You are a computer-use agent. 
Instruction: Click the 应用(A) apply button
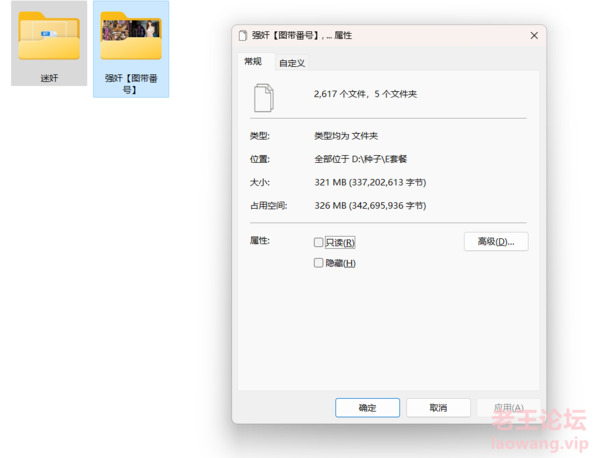[x=509, y=407]
